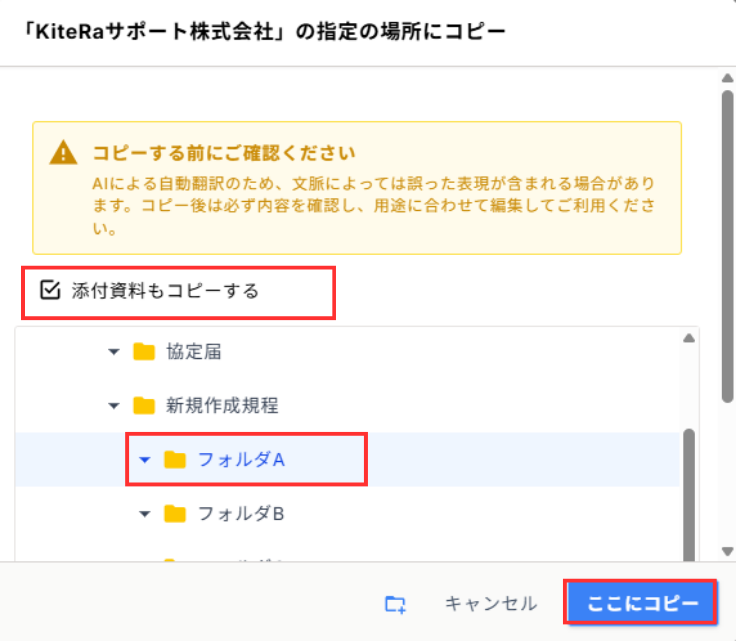Collapse the 新規作成規程 folder arrow
The image size is (736, 641).
pos(113,405)
